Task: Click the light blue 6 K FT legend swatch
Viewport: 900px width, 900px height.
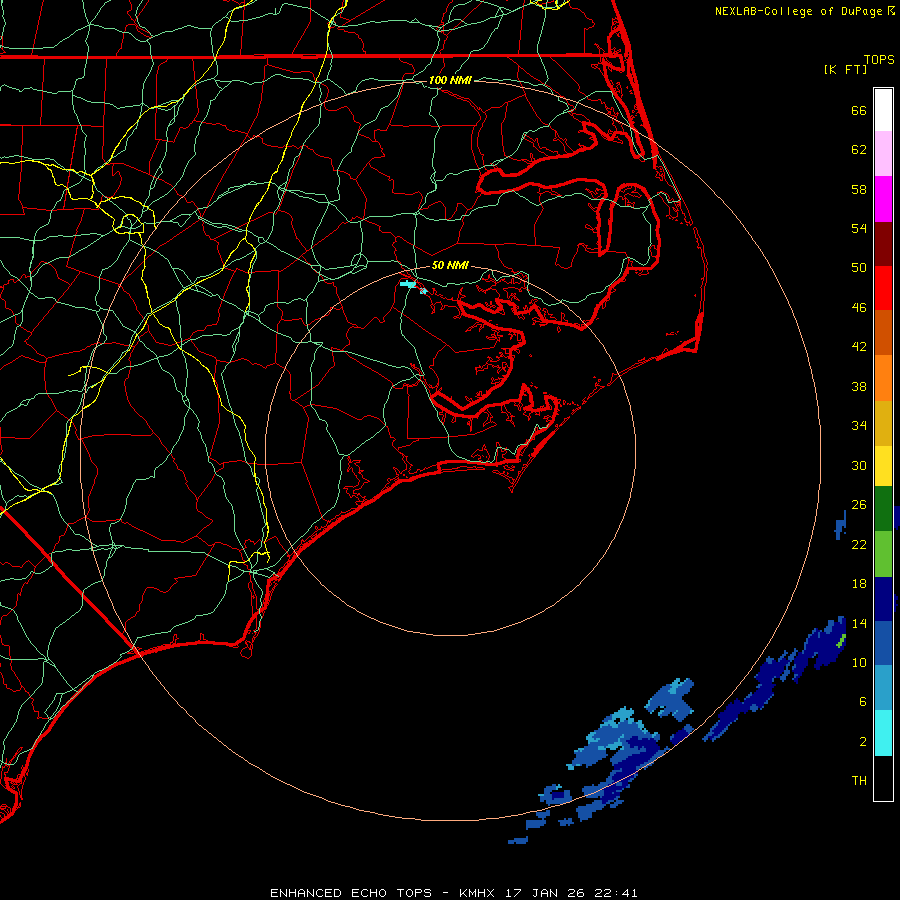Action: (883, 688)
